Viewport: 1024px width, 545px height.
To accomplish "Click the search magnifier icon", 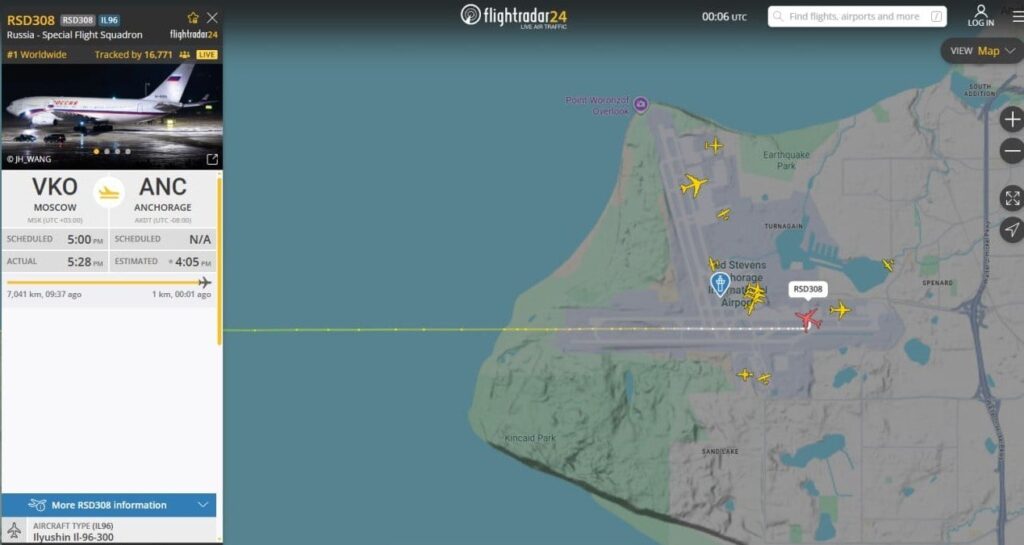I will point(777,16).
